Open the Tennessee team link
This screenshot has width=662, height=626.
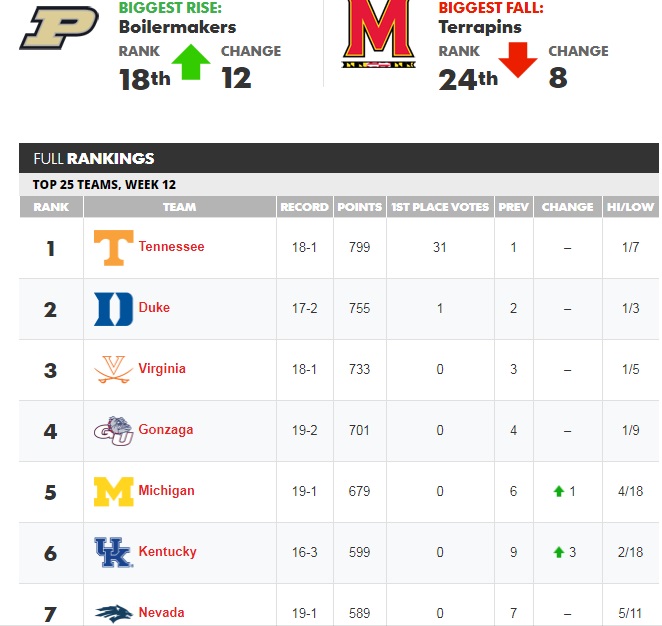tap(171, 247)
